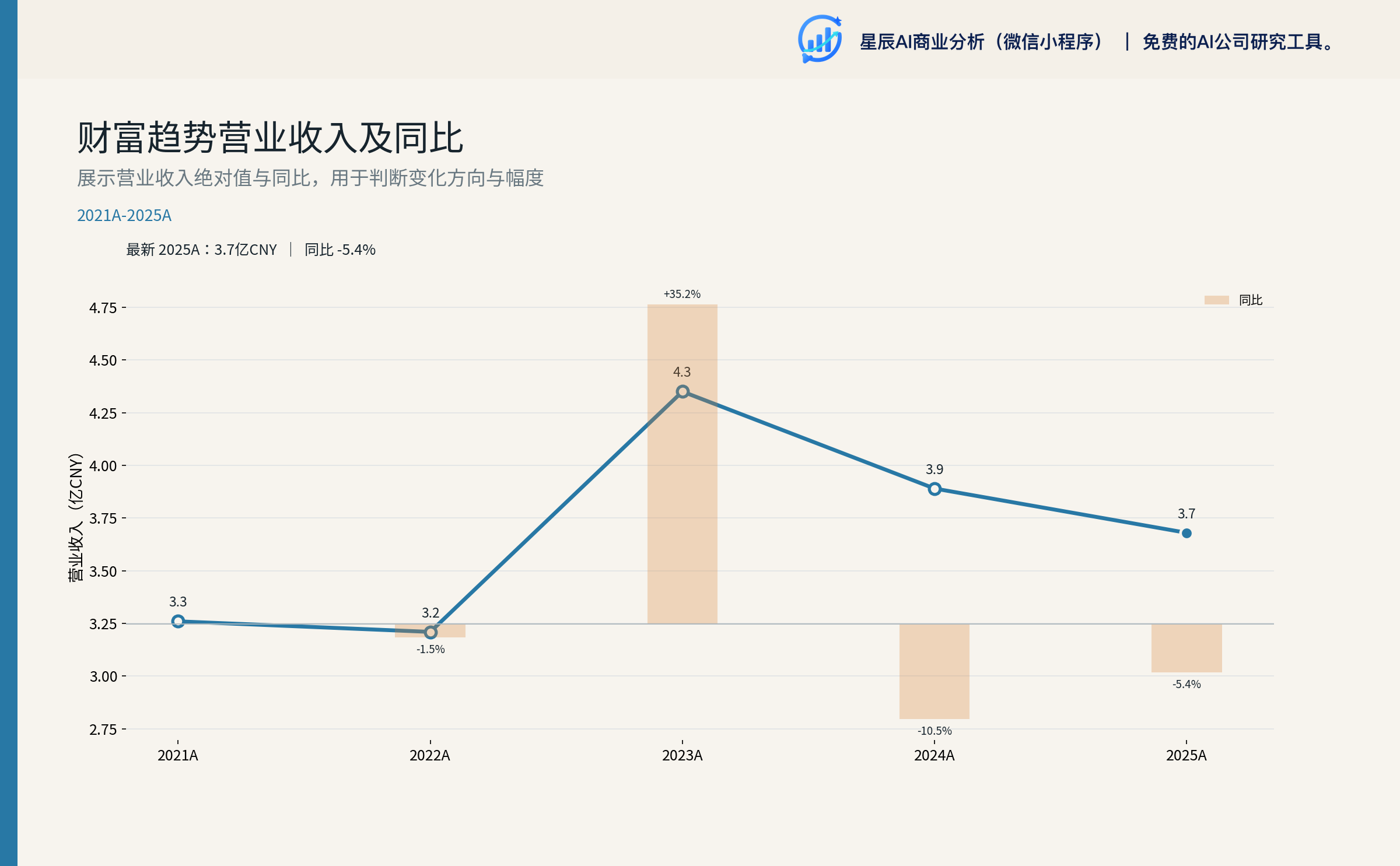Click the -10.5% bar for 2024A
The width and height of the screenshot is (1400, 866).
935,671
